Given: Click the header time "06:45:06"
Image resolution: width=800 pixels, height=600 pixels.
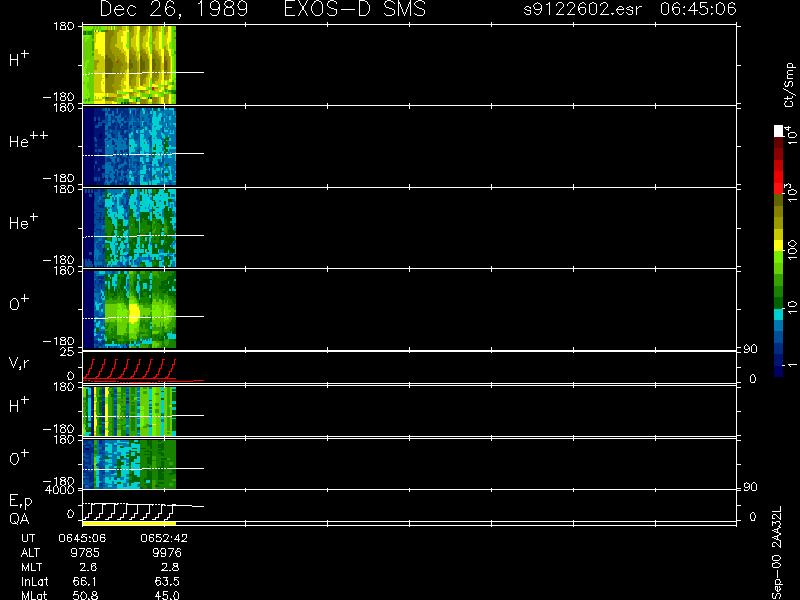Looking at the screenshot, I should [698, 9].
